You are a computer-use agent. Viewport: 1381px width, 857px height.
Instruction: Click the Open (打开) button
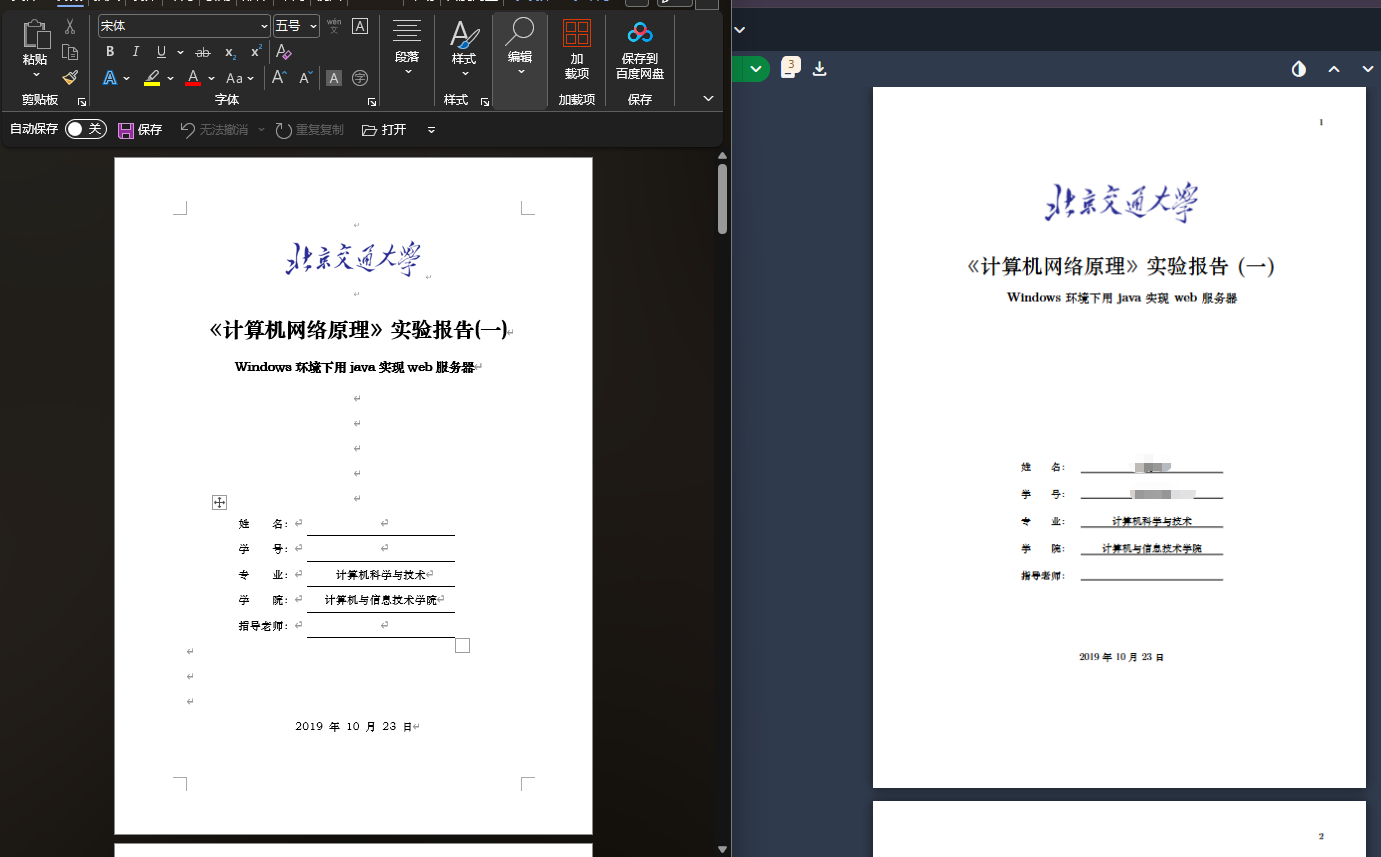tap(384, 130)
